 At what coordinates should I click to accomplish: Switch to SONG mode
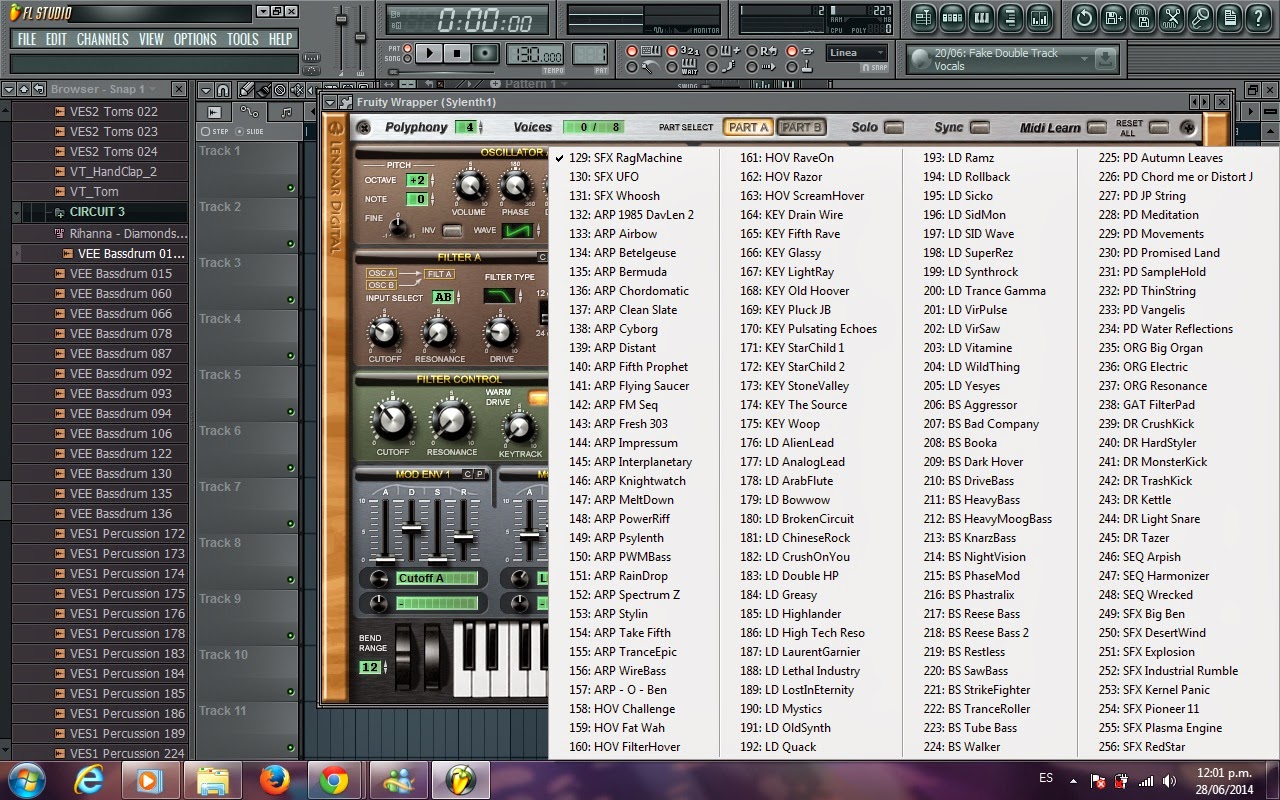[407, 58]
